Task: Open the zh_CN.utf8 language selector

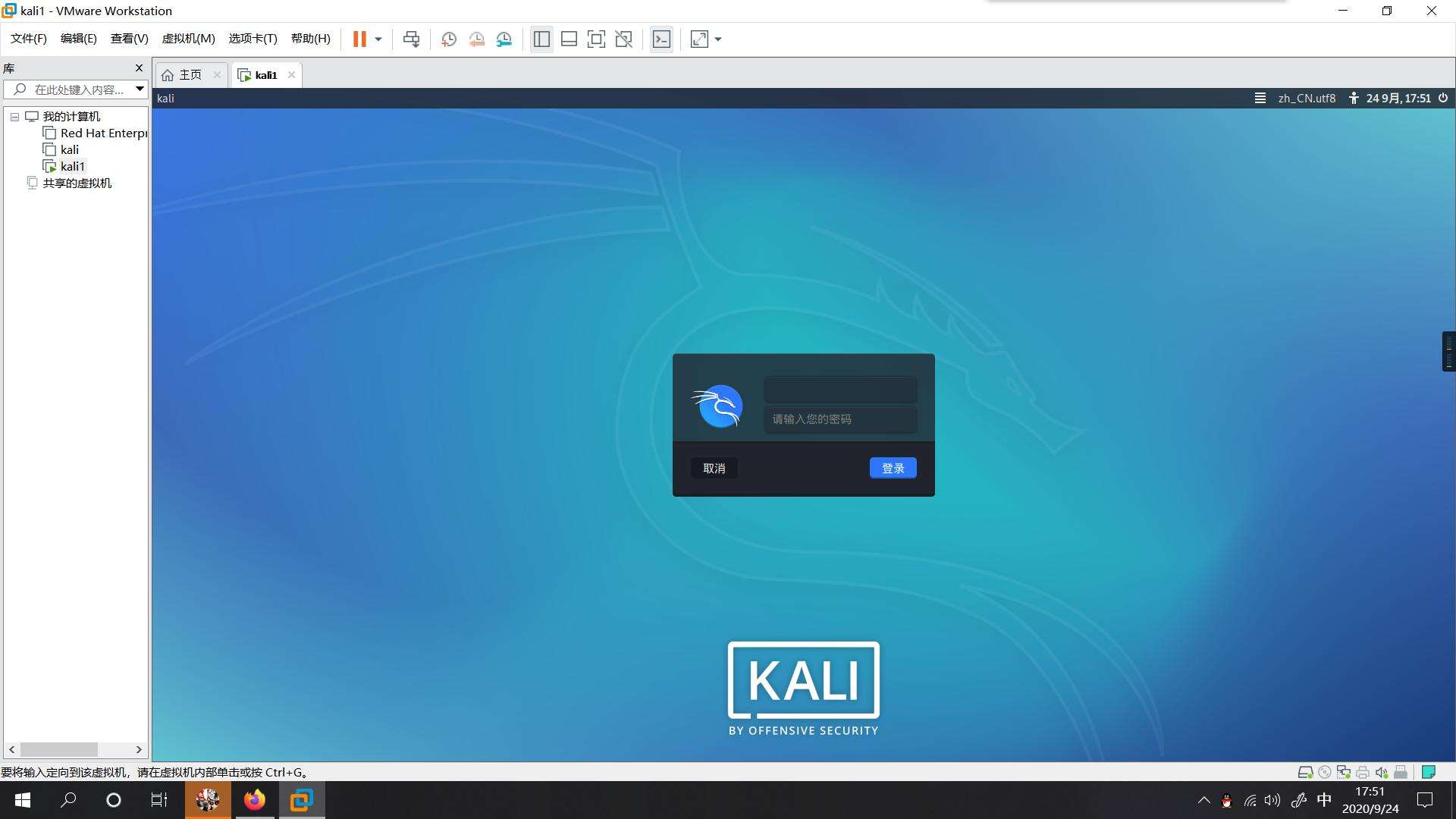Action: [x=1307, y=98]
